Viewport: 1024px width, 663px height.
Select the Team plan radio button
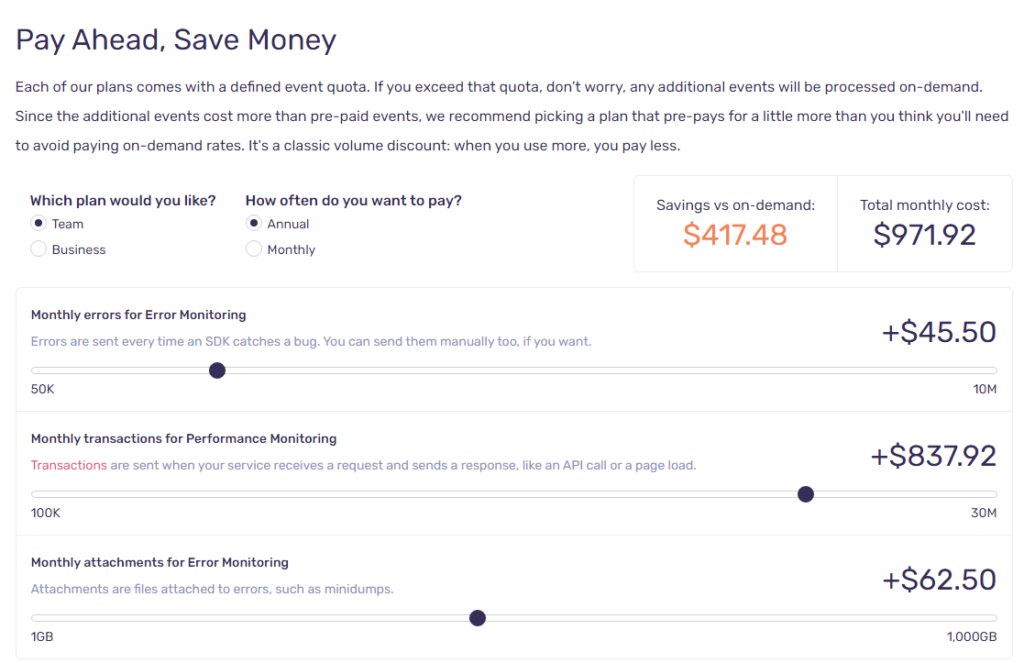(37, 223)
